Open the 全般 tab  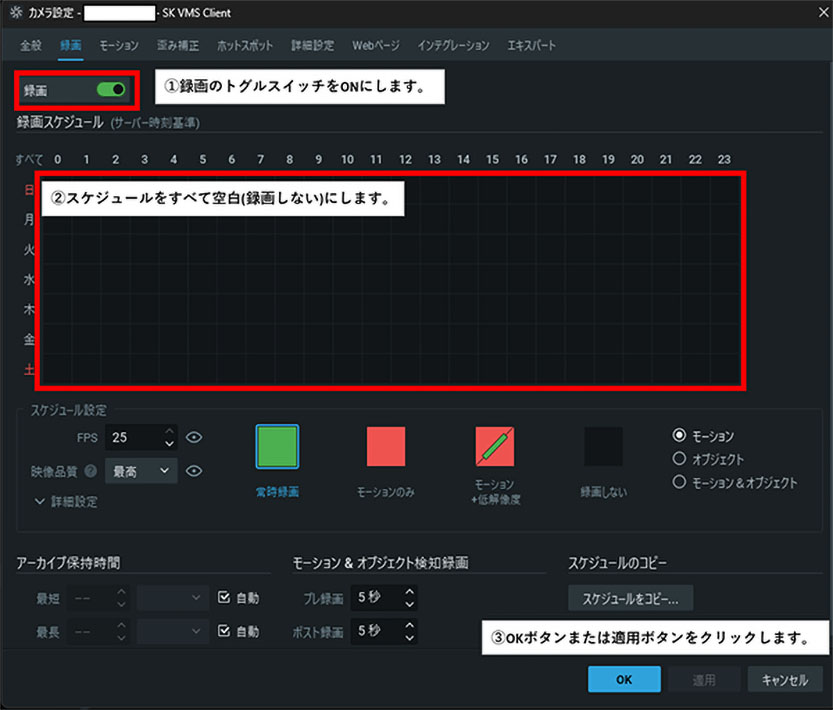pyautogui.click(x=31, y=46)
